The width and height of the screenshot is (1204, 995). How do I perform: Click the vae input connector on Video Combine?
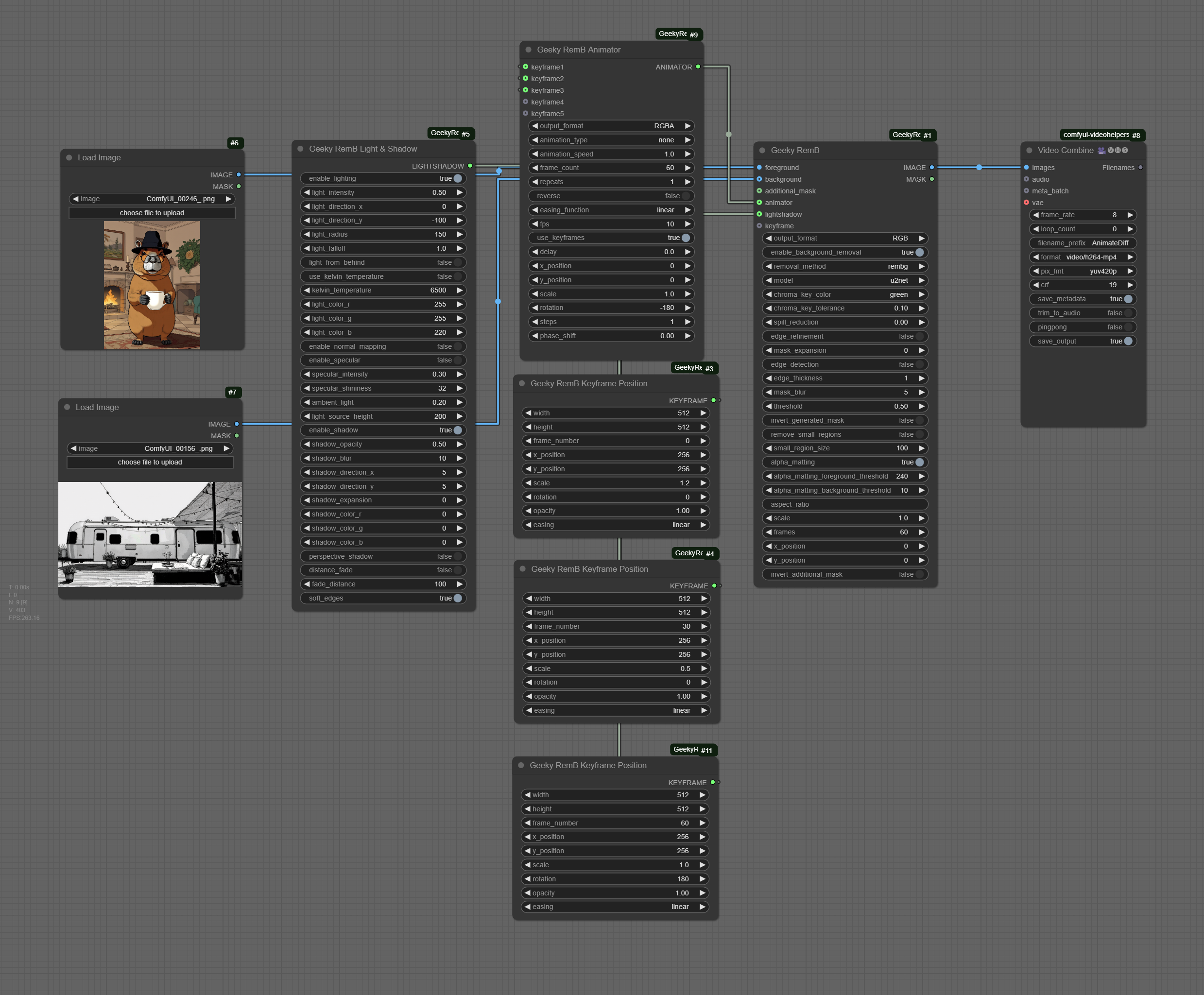(x=1026, y=202)
